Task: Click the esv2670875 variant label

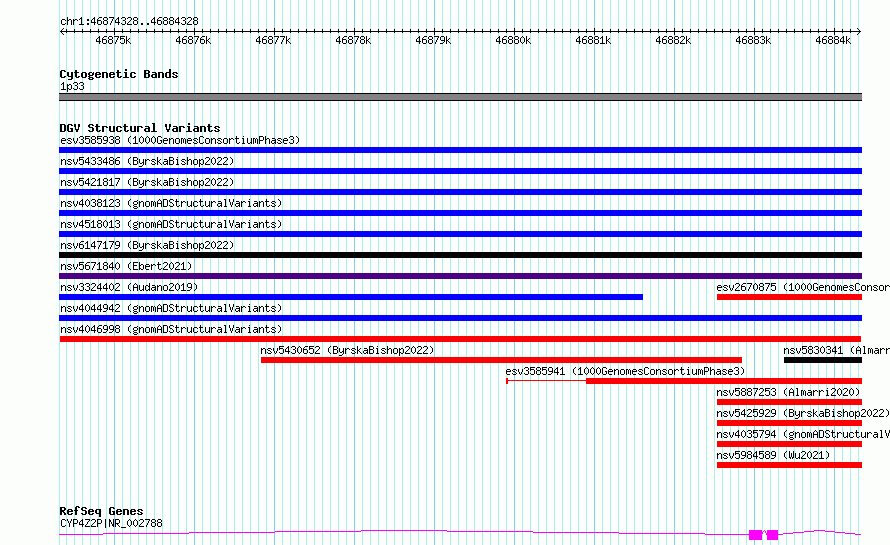Action: [x=803, y=287]
